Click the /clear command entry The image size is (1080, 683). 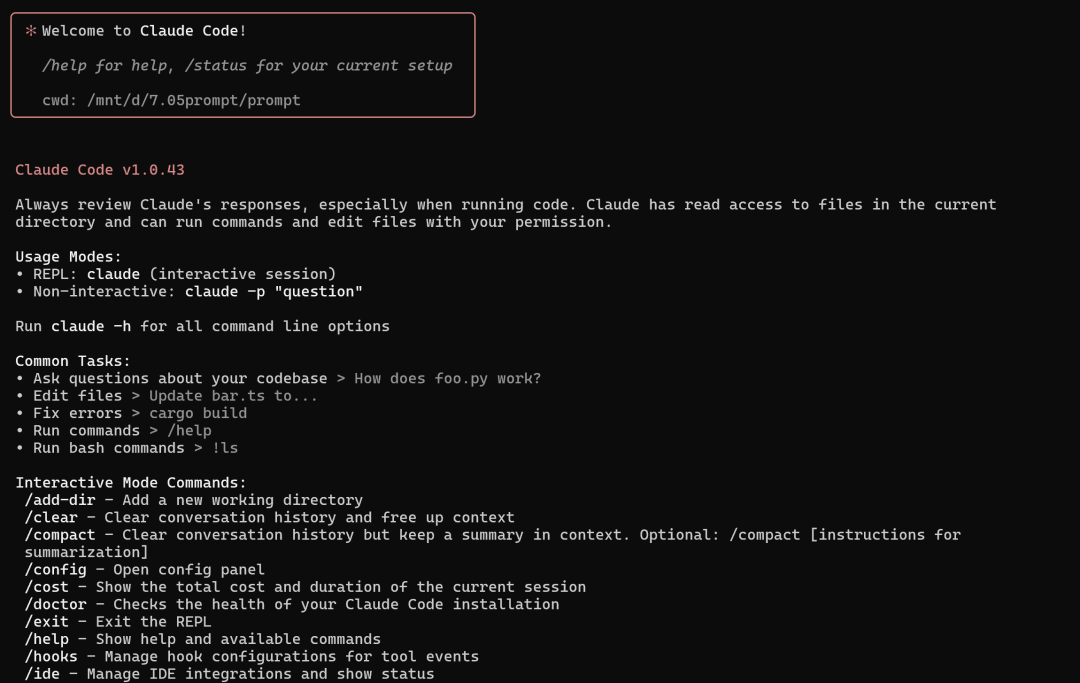point(51,517)
